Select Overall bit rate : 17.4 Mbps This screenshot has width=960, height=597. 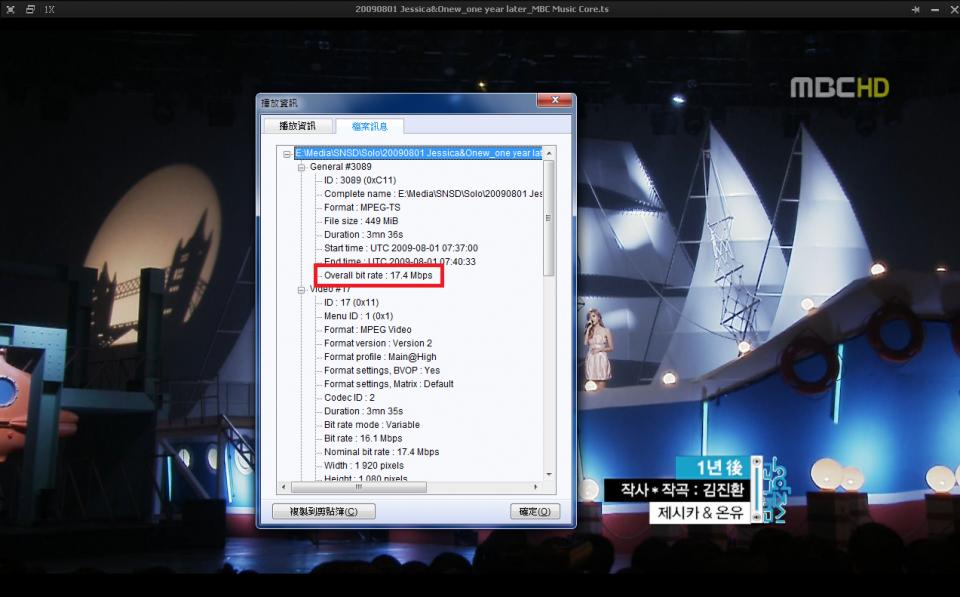coord(378,275)
